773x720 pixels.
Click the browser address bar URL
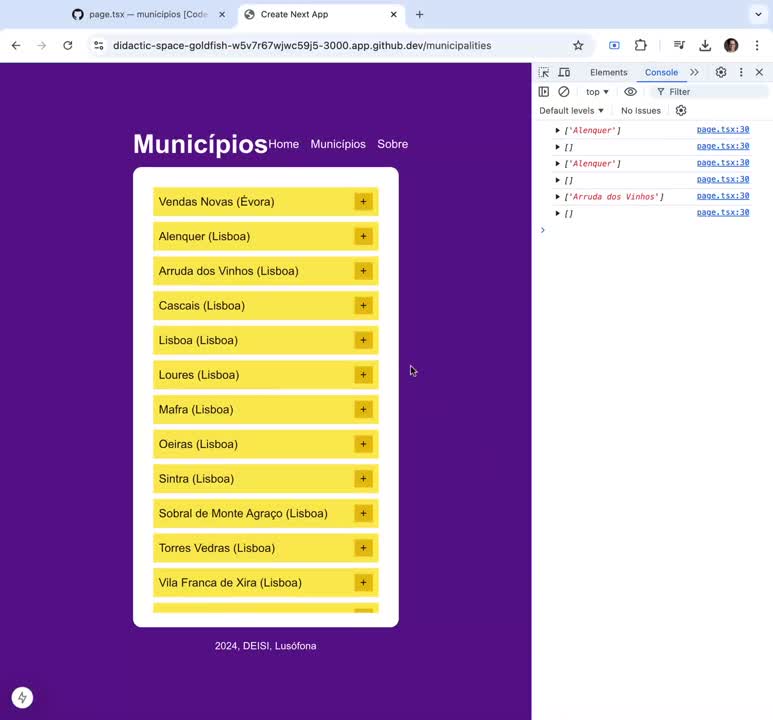pyautogui.click(x=302, y=45)
